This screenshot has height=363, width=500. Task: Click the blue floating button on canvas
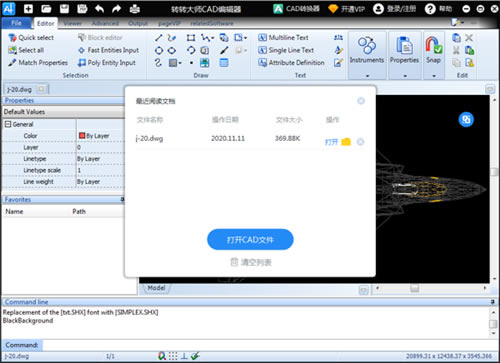point(466,119)
